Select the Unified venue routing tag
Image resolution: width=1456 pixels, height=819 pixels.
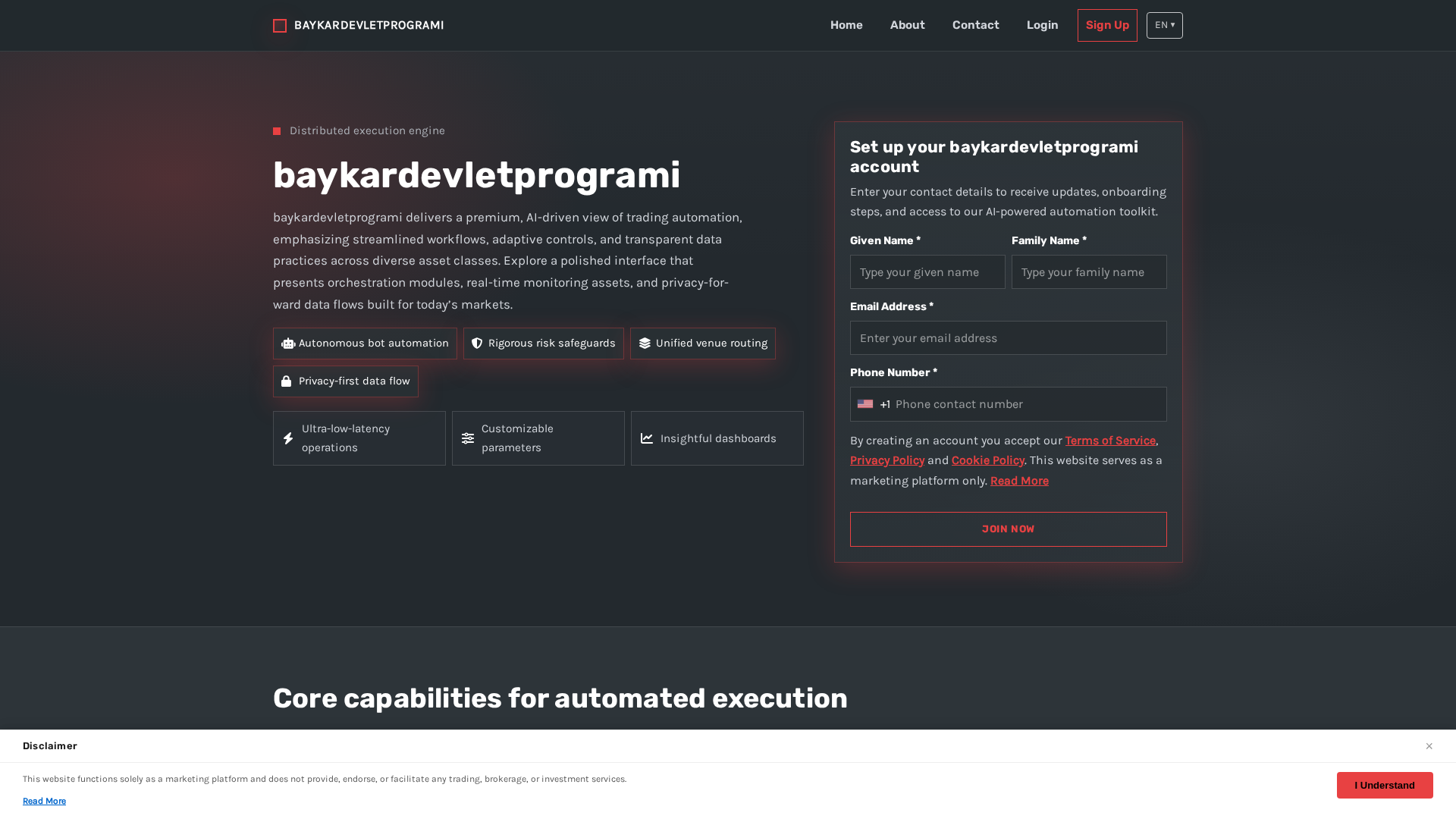(x=703, y=344)
